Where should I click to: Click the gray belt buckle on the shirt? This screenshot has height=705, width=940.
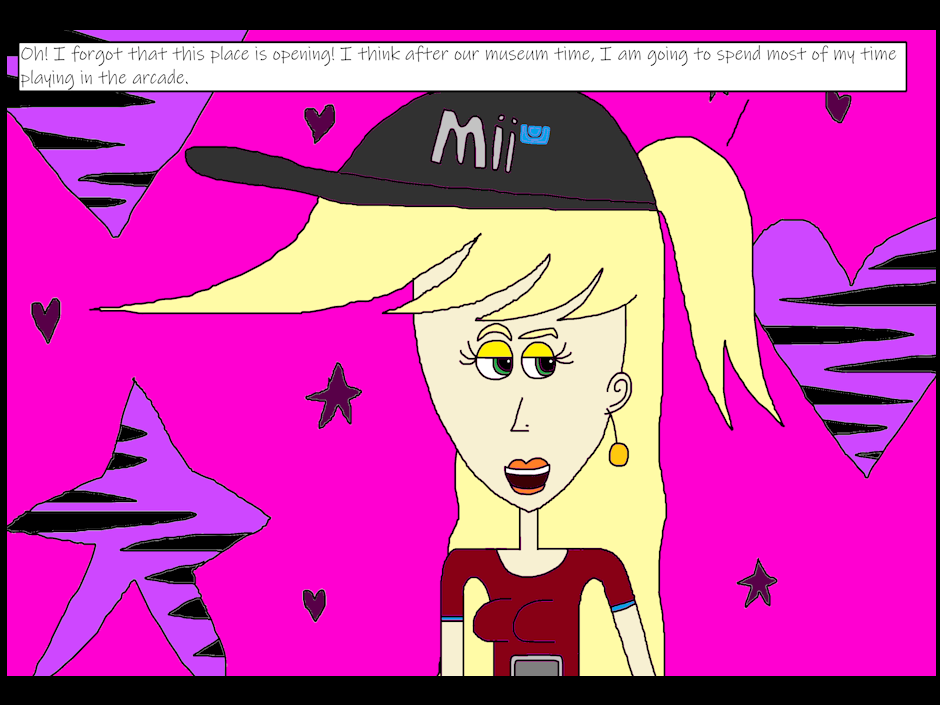(534, 665)
